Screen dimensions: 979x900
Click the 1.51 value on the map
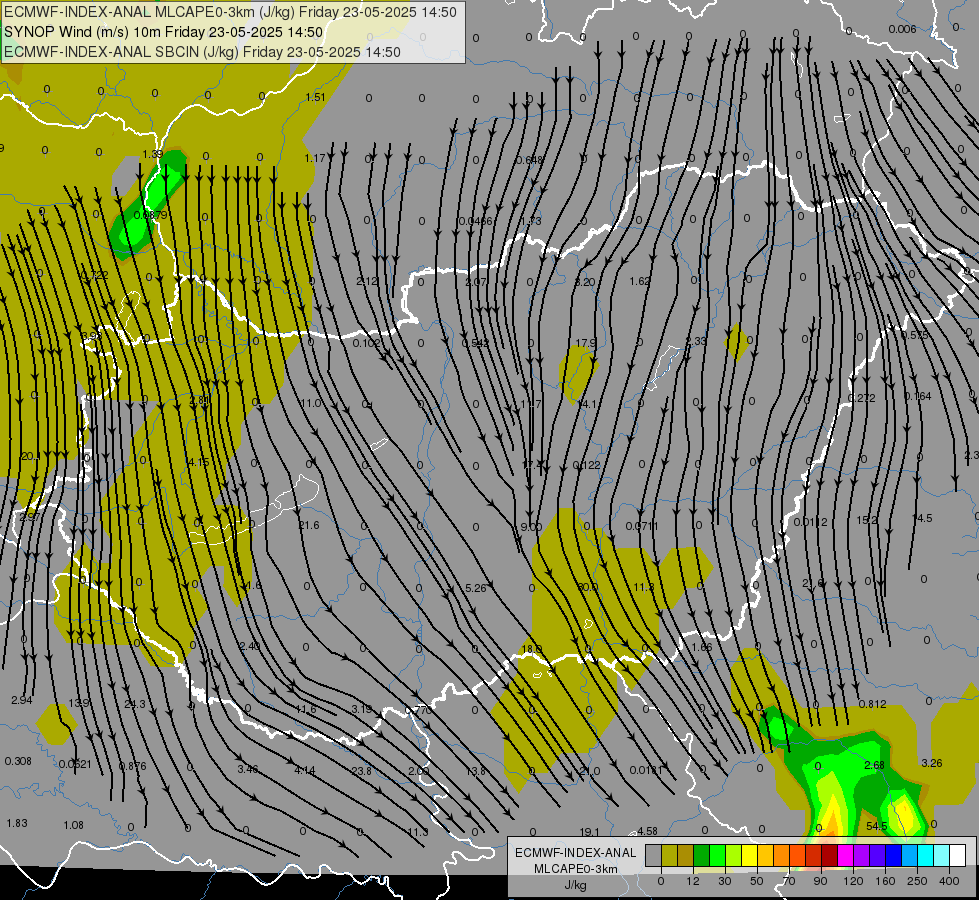tap(315, 97)
